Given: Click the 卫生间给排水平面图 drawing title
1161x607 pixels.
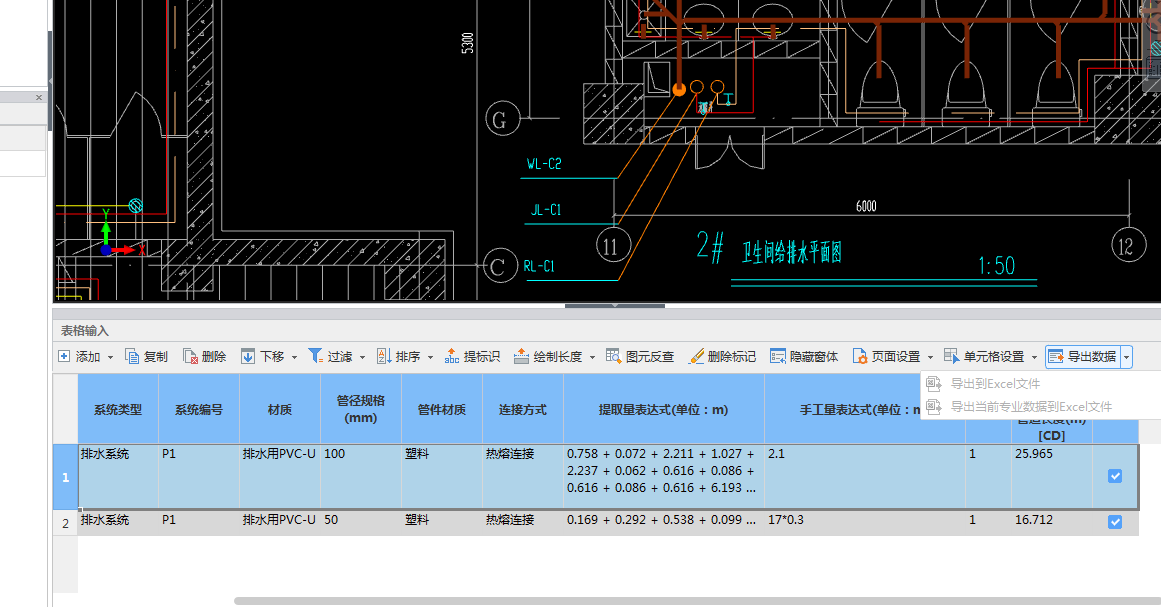Looking at the screenshot, I should point(792,252).
